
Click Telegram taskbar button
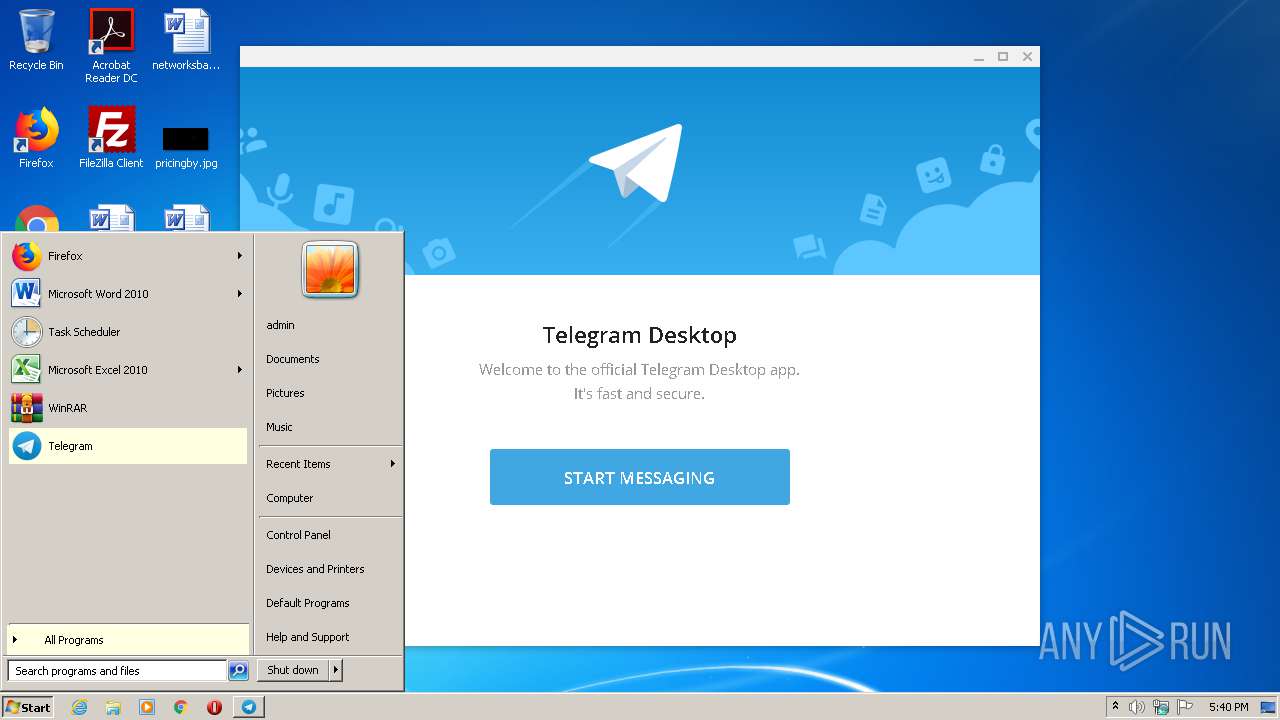coord(248,707)
